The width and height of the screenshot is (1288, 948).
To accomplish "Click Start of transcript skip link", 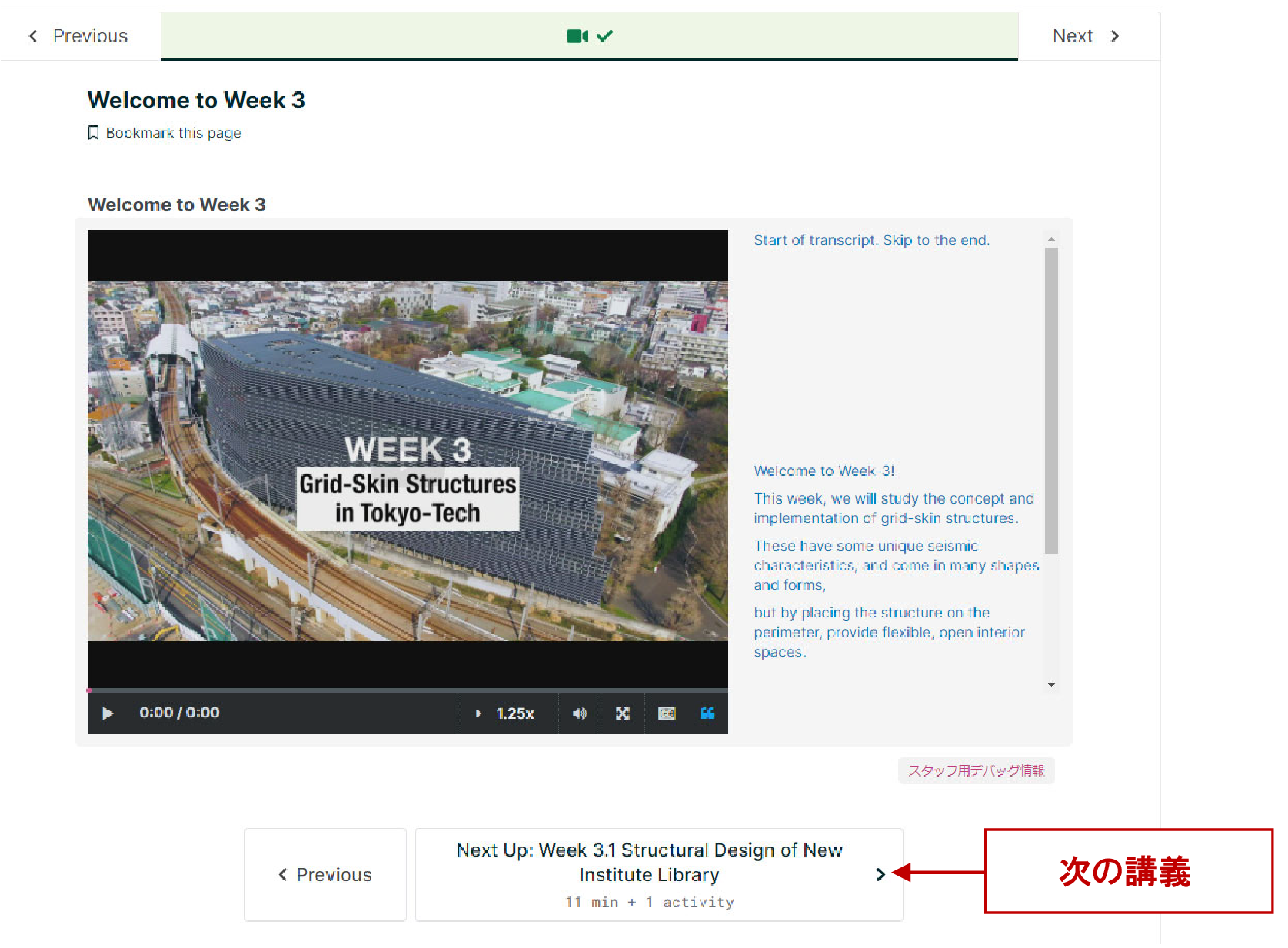I will click(871, 240).
